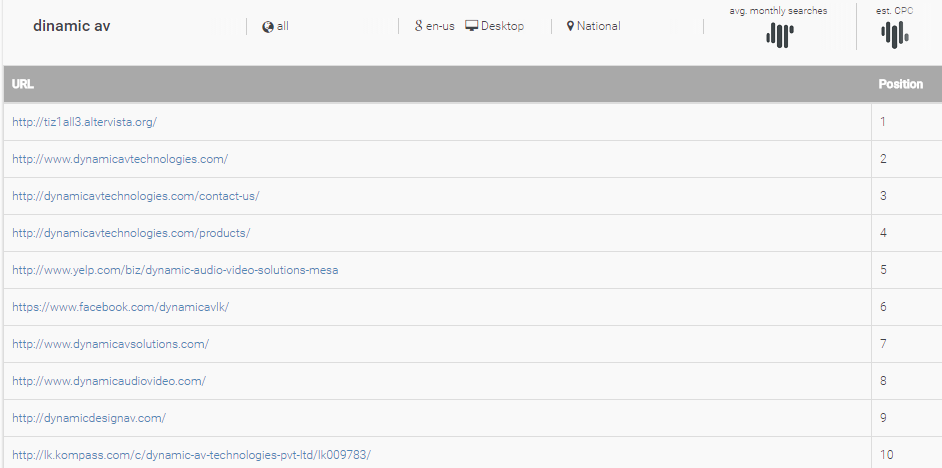Click the Desktop monitor icon

click(472, 26)
